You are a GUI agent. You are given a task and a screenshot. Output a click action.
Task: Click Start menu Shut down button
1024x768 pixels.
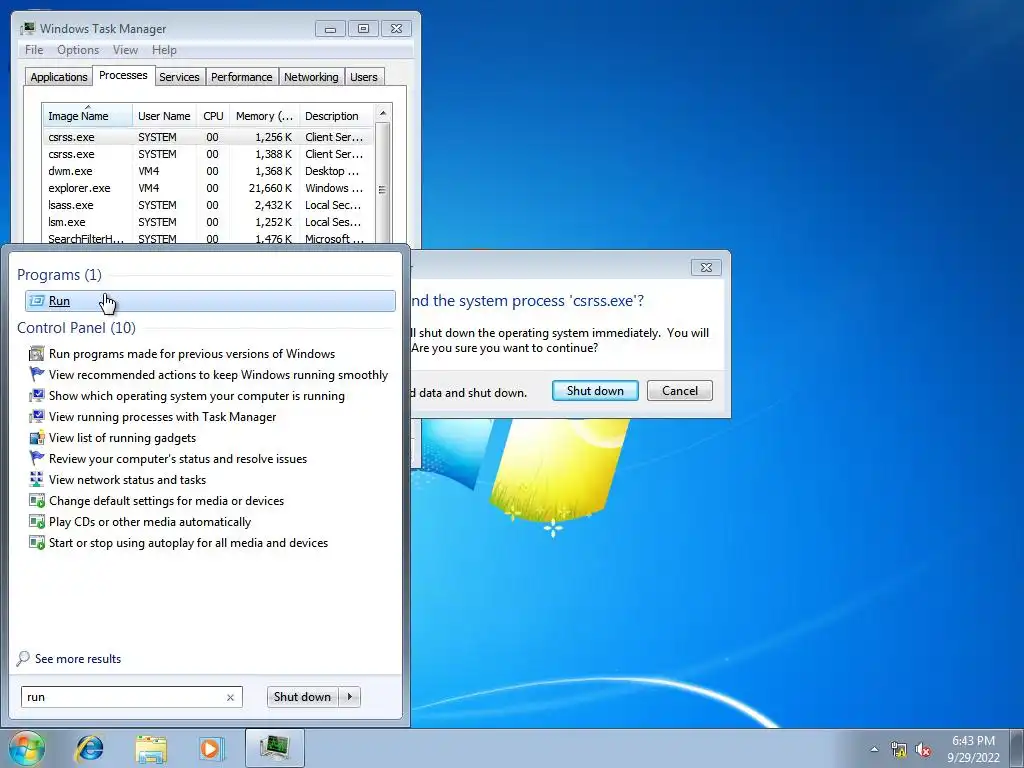point(303,697)
